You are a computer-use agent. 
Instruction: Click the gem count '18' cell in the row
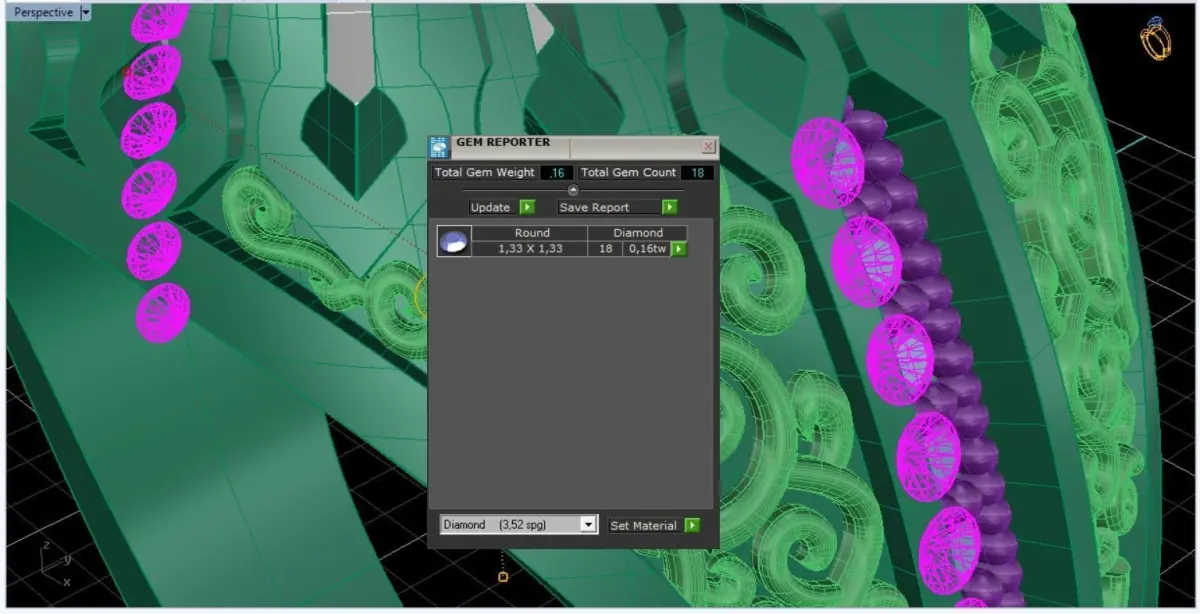(605, 249)
